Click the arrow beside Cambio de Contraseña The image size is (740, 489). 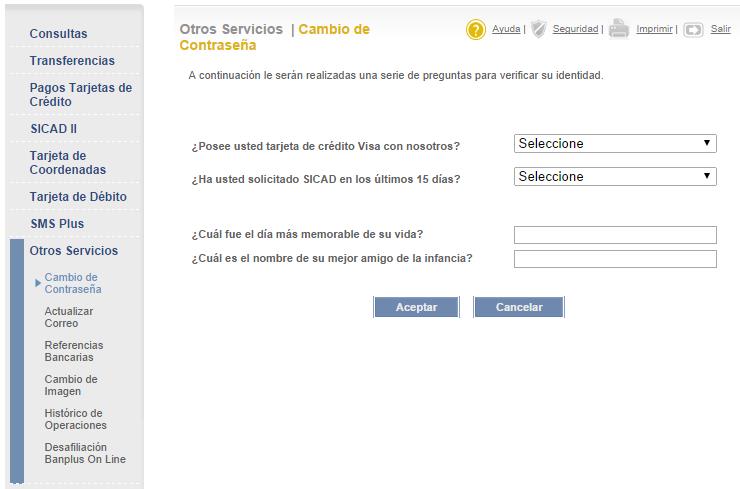click(38, 283)
